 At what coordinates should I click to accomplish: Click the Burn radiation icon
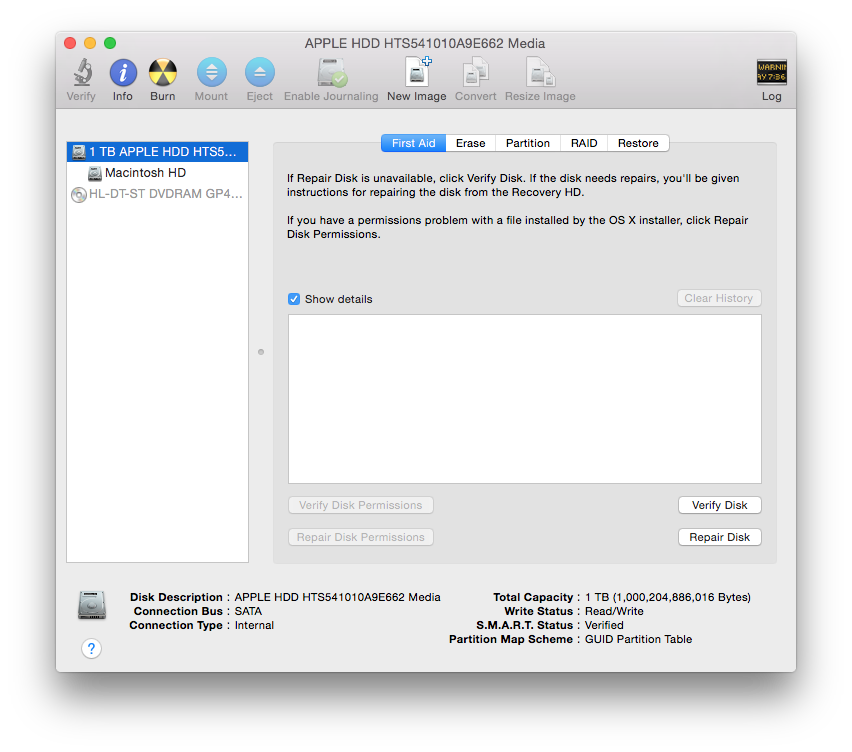[162, 72]
